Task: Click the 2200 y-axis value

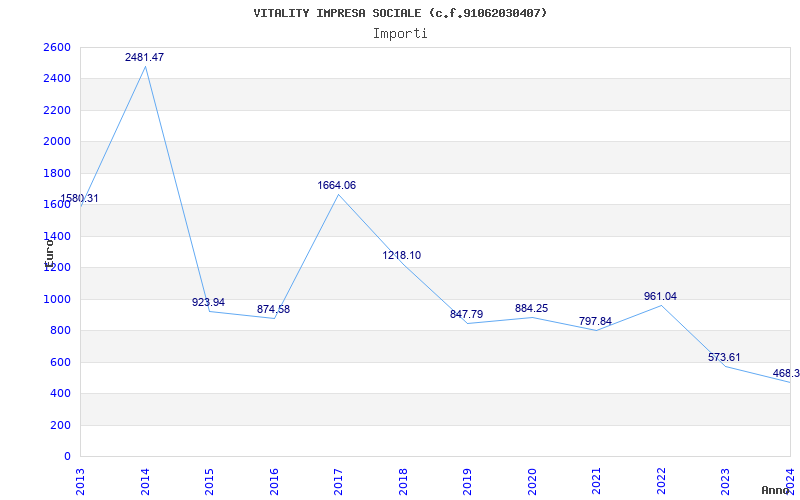Action: point(58,110)
